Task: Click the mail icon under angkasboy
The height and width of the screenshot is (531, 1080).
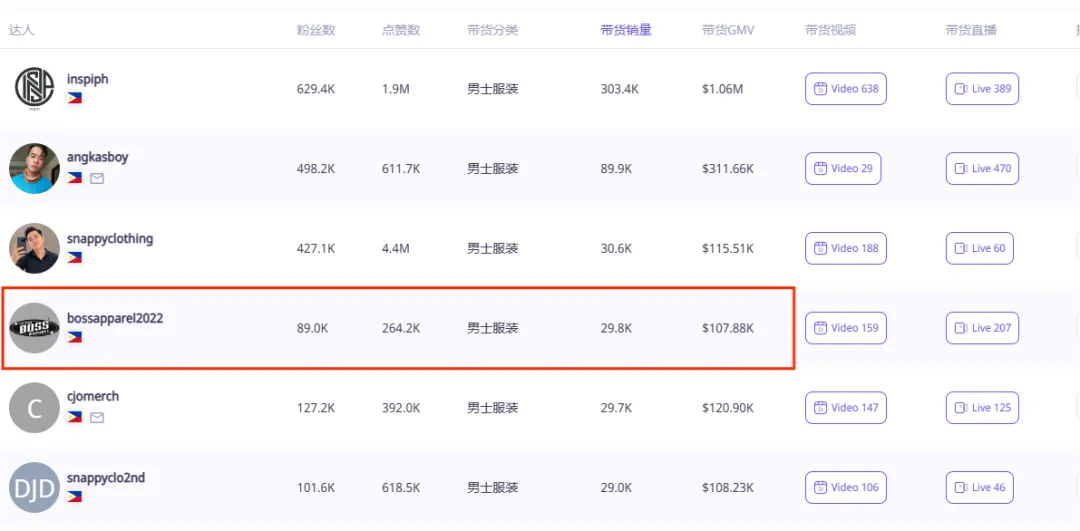Action: [97, 178]
